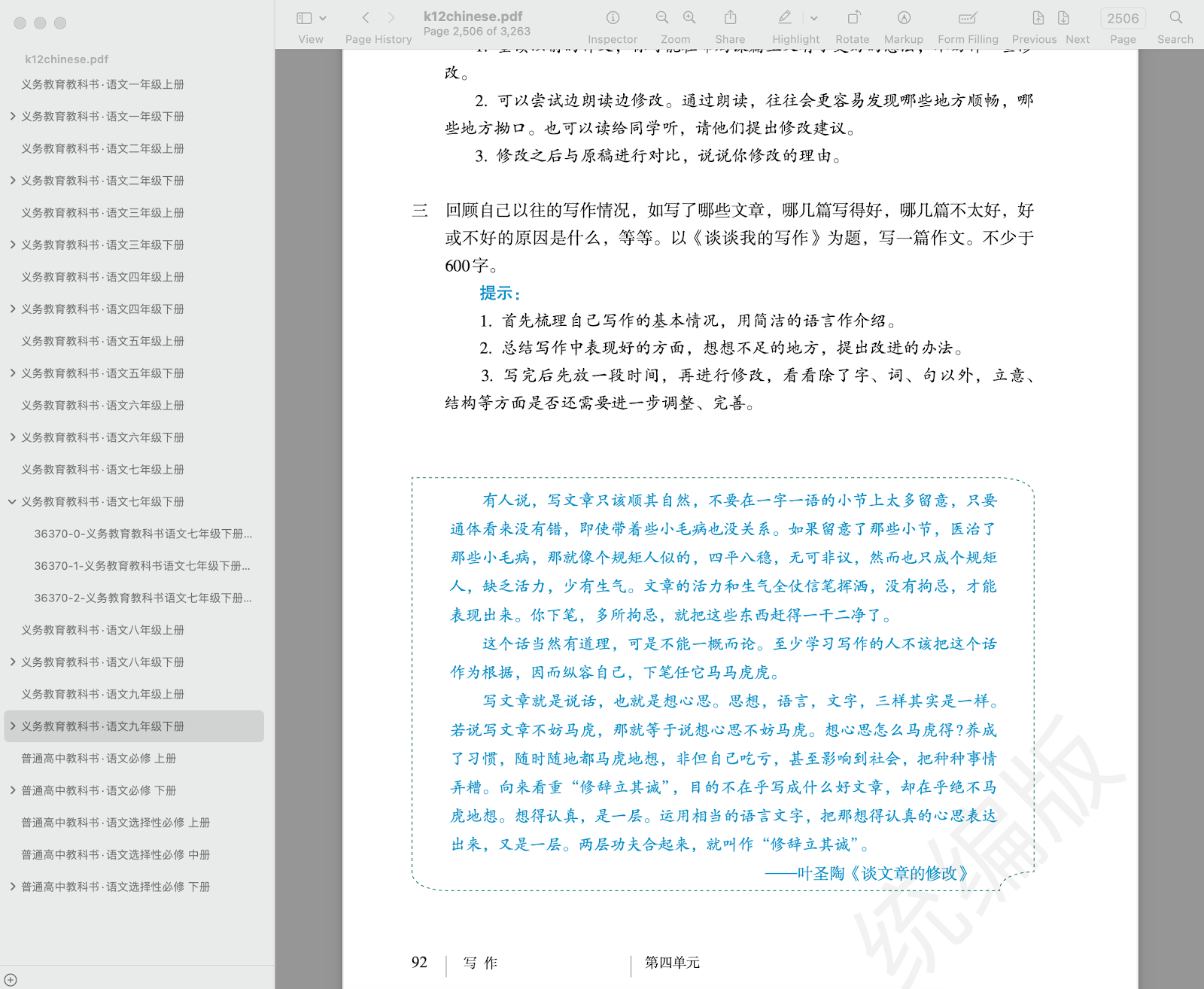Show the Markup toolbar
1204x989 pixels.
point(904,18)
